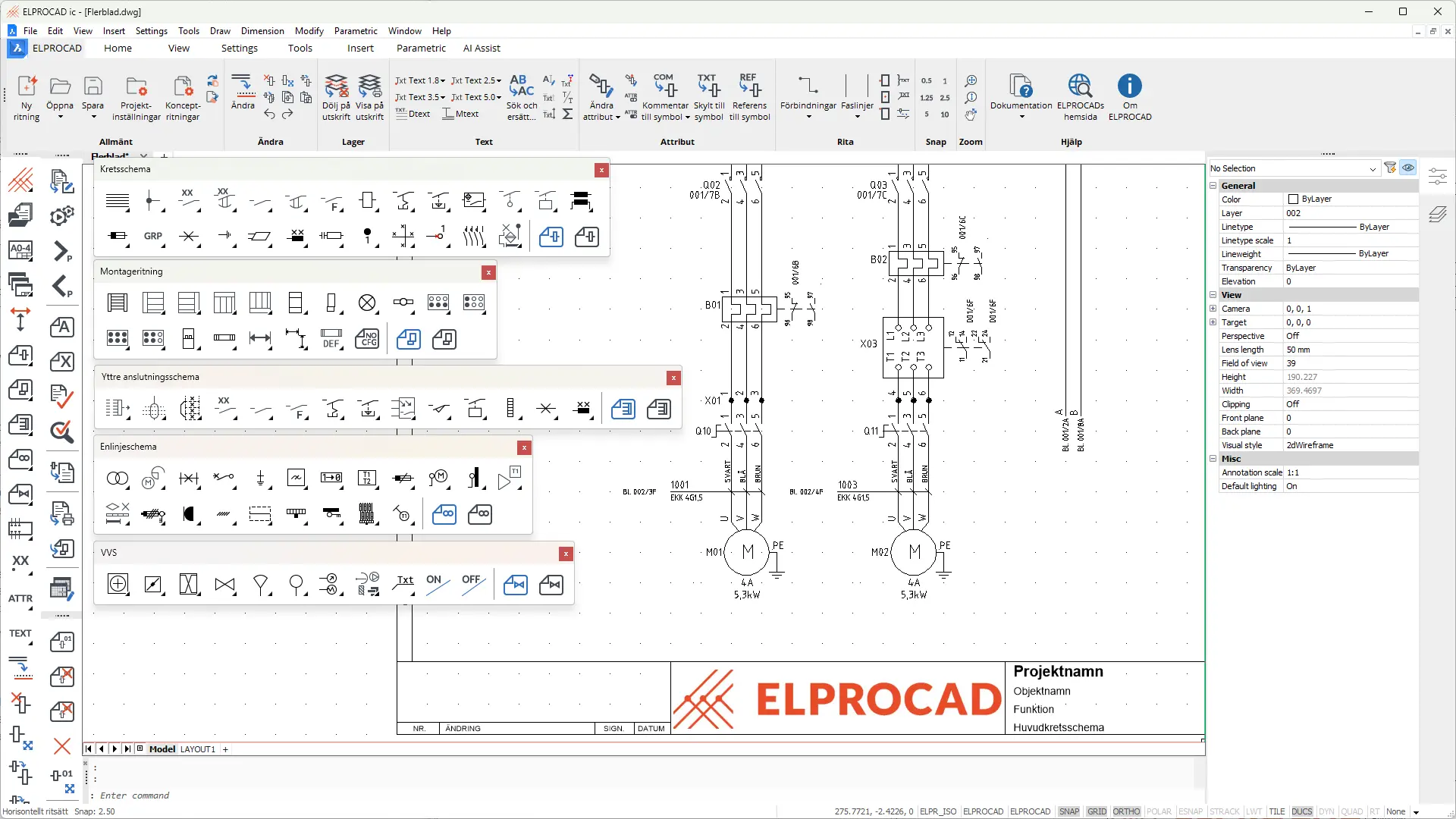
Task: Click the Om ELPROCAD info icon
Action: [x=1129, y=86]
